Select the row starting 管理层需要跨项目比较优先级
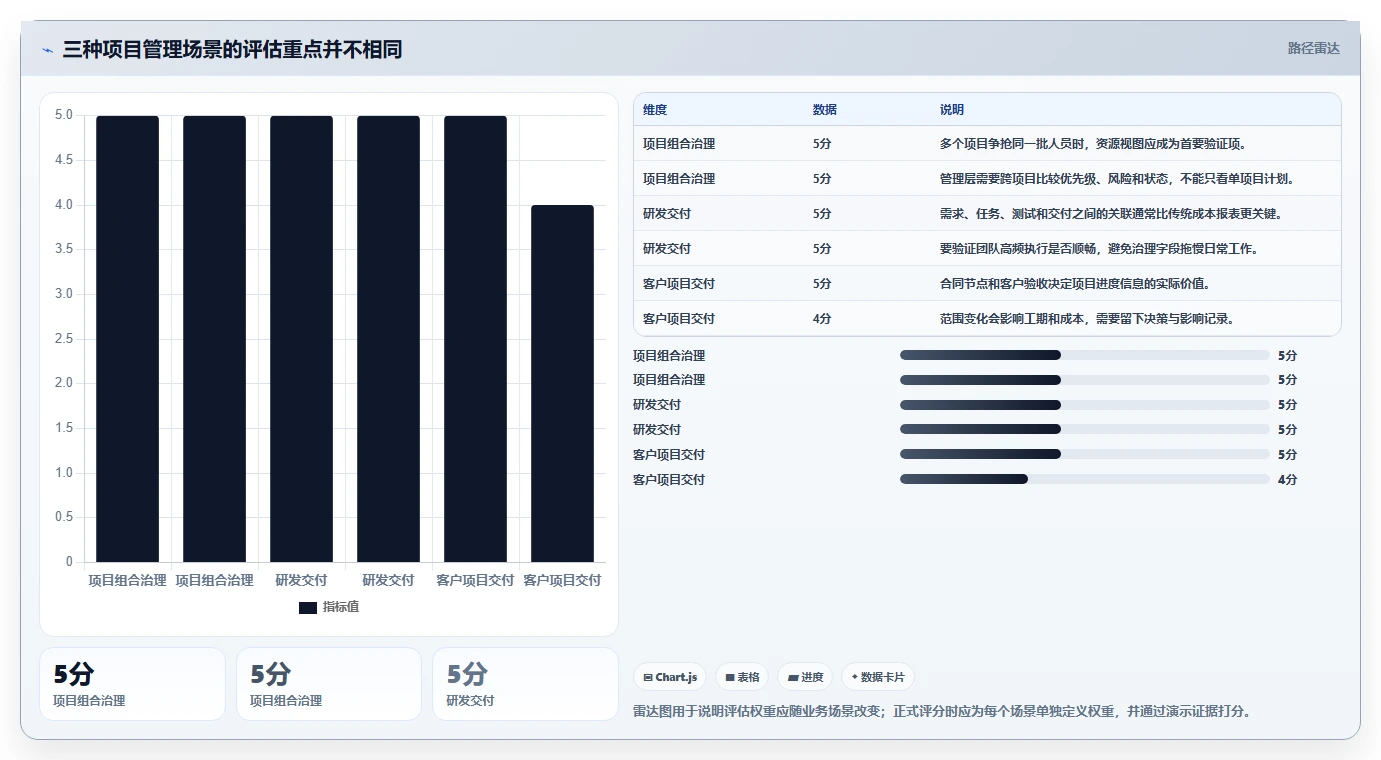1381x760 pixels. (x=987, y=179)
